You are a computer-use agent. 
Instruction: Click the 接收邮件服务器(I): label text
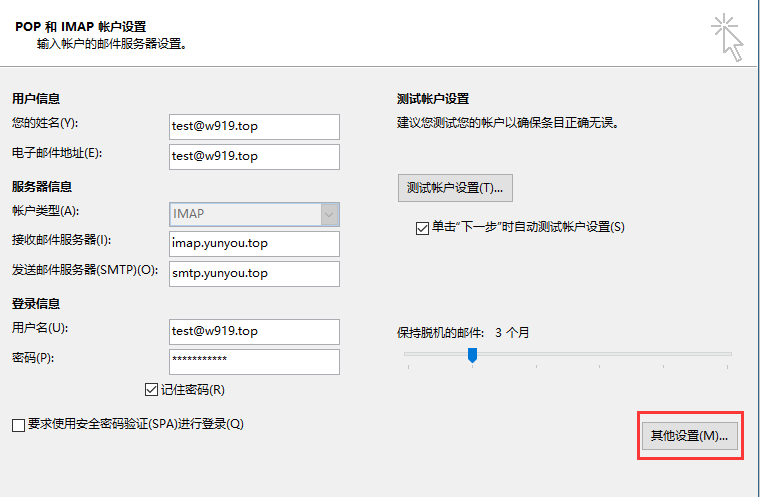pyautogui.click(x=60, y=240)
